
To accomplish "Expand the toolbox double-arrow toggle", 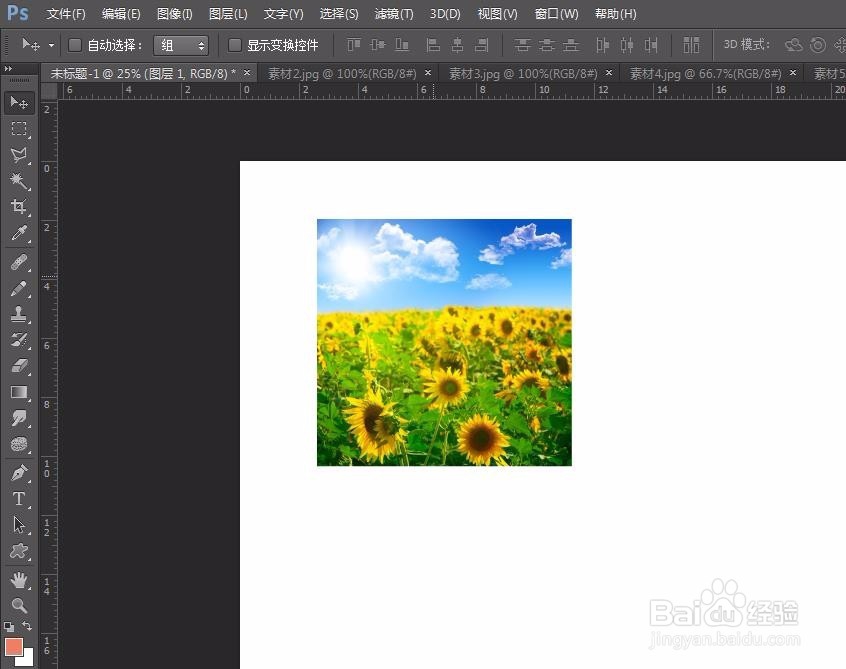I will coord(8,69).
